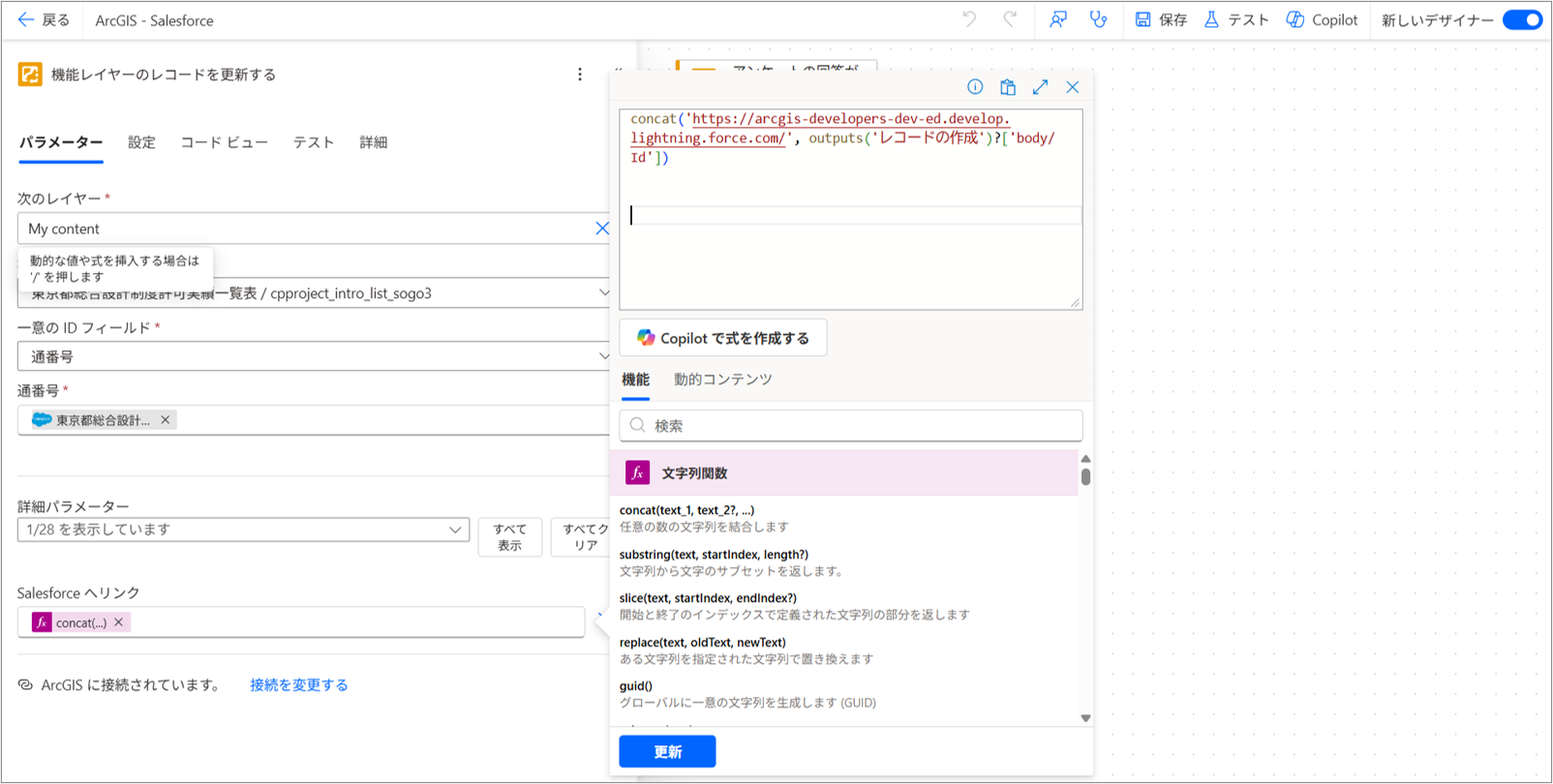Screen dimensions: 1553x784
Task: Click the function 検索 search box
Action: tap(851, 426)
